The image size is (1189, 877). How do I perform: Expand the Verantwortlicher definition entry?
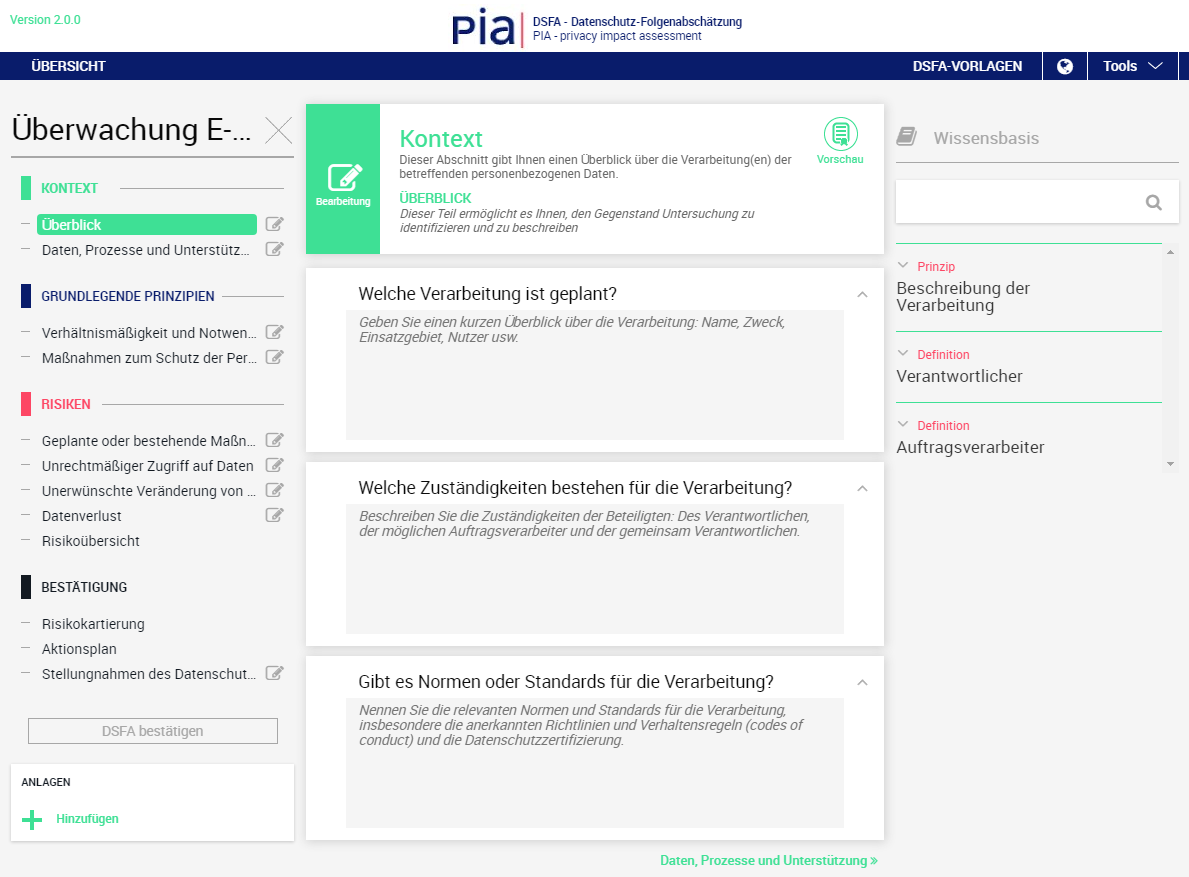(x=903, y=354)
